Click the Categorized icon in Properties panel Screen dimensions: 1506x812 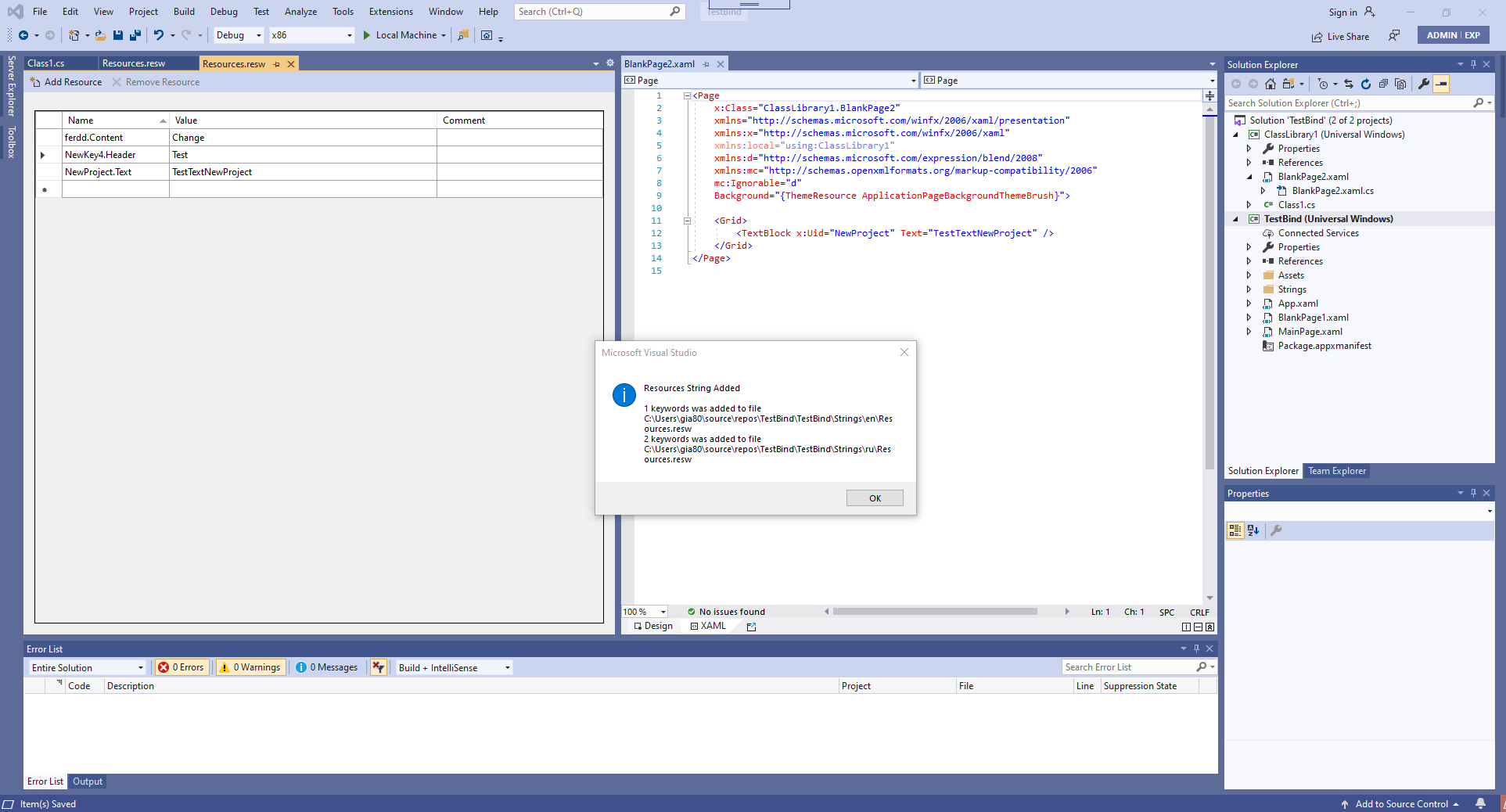click(1235, 530)
